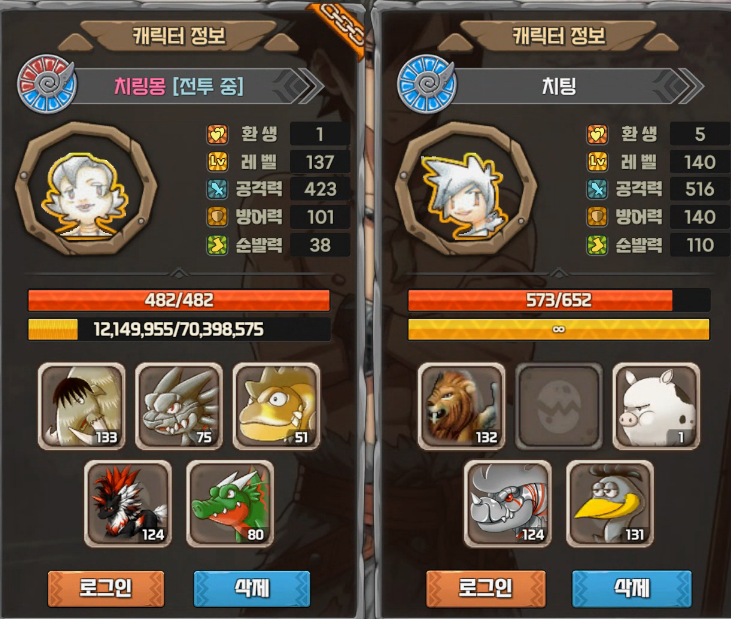731x619 pixels.
Task: Delete the 치링몽 character
Action: click(252, 589)
